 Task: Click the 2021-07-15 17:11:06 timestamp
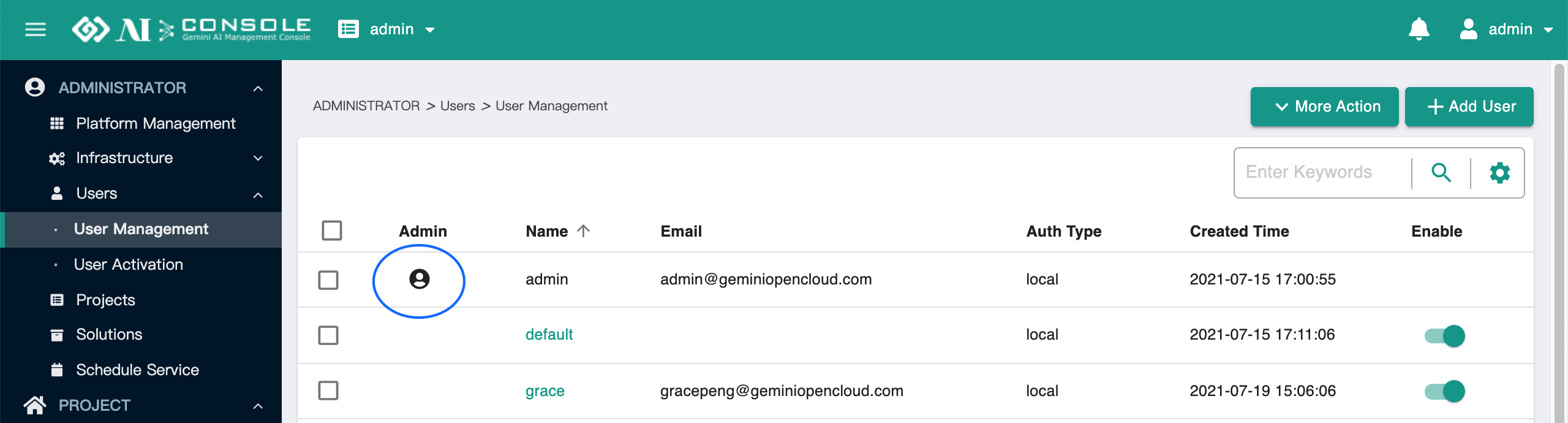pos(1262,335)
